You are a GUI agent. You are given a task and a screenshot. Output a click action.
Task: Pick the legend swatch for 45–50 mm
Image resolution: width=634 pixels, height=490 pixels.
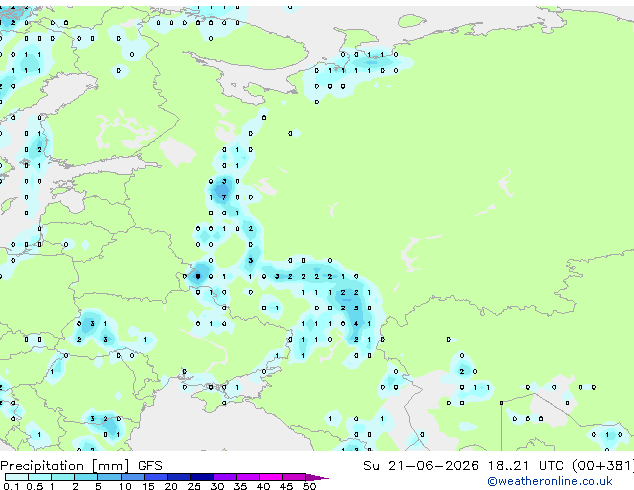pyautogui.click(x=294, y=477)
